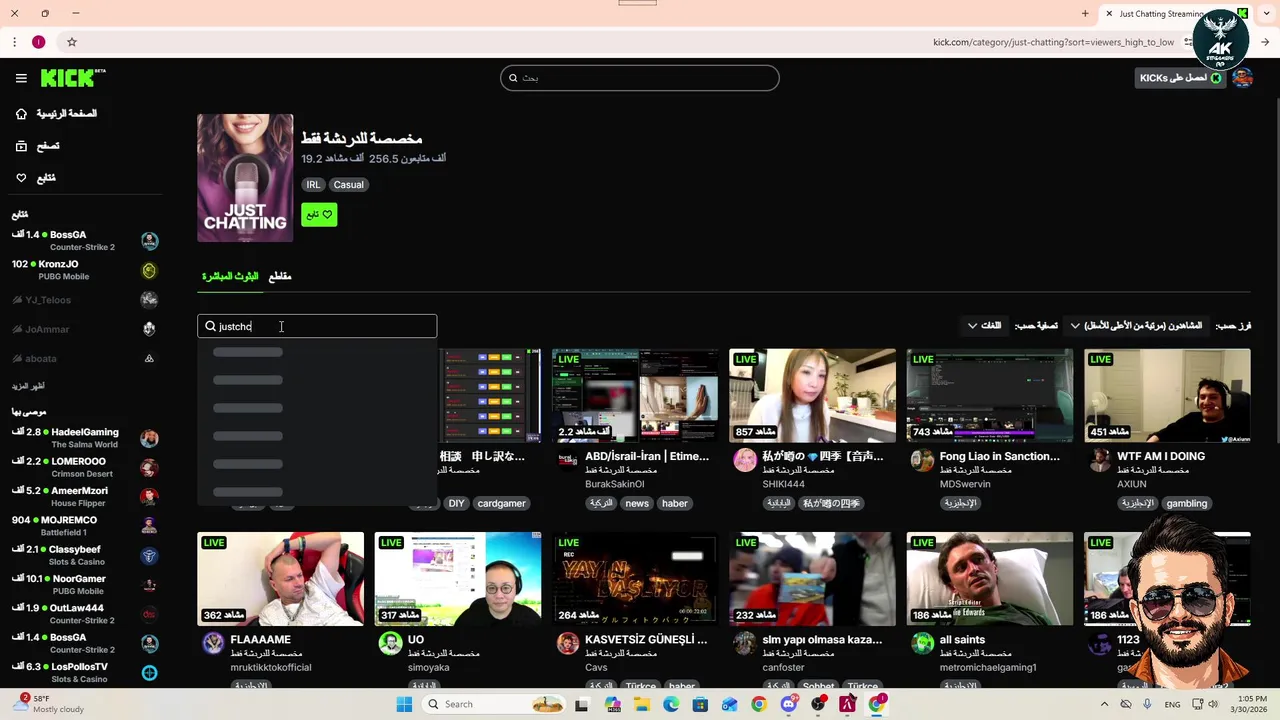
Task: Focus the top Kick search box
Action: (x=640, y=78)
